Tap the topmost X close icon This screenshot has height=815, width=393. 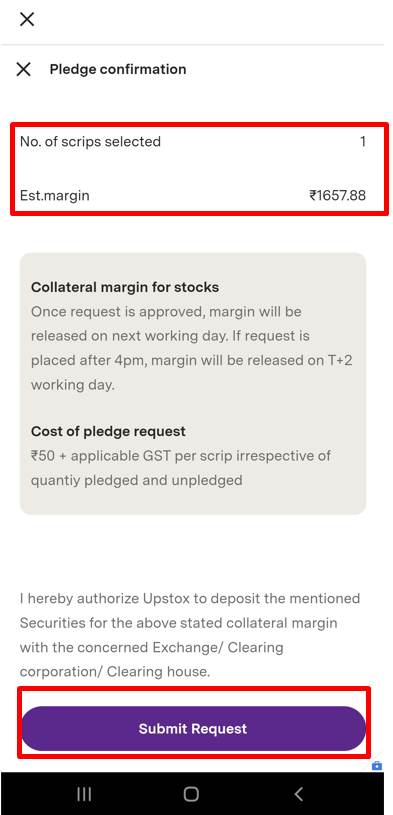(x=27, y=20)
